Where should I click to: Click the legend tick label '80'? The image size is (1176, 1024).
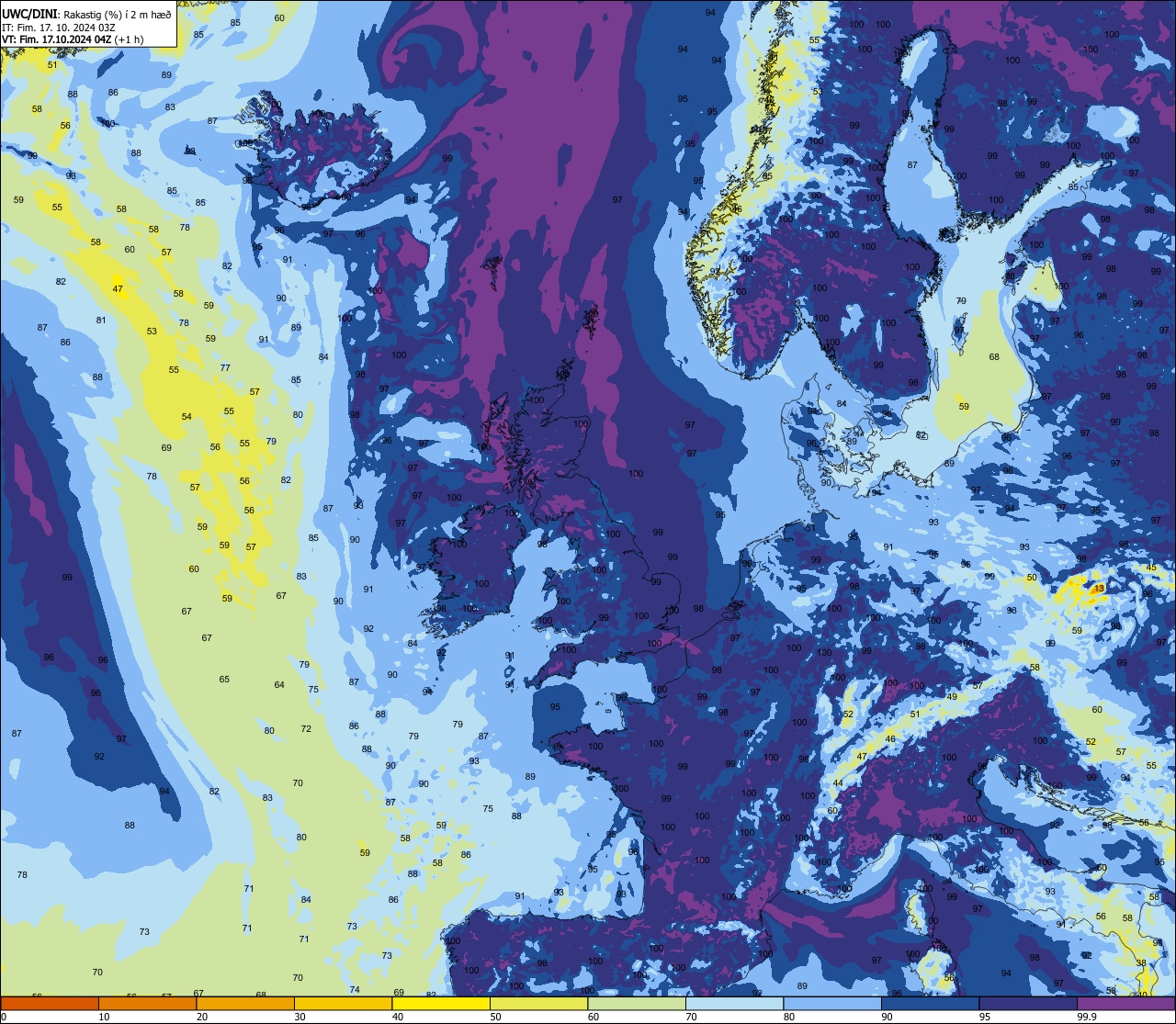[x=789, y=1017]
